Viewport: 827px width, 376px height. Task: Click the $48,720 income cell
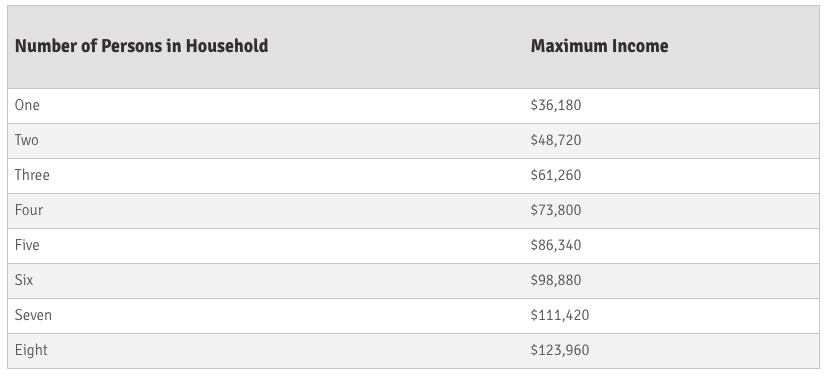tap(556, 140)
